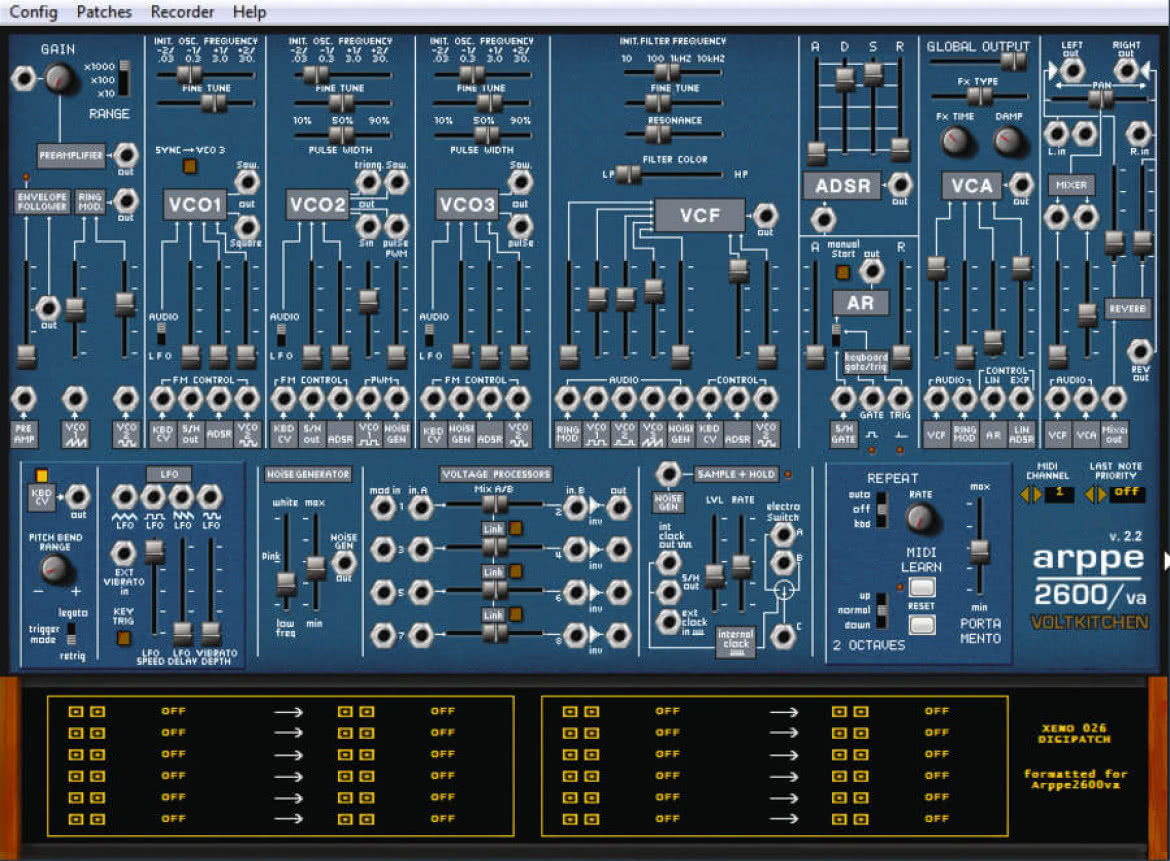Click the EXT VIBRATO in jack
Viewport: 1170px width, 861px height.
click(x=123, y=553)
